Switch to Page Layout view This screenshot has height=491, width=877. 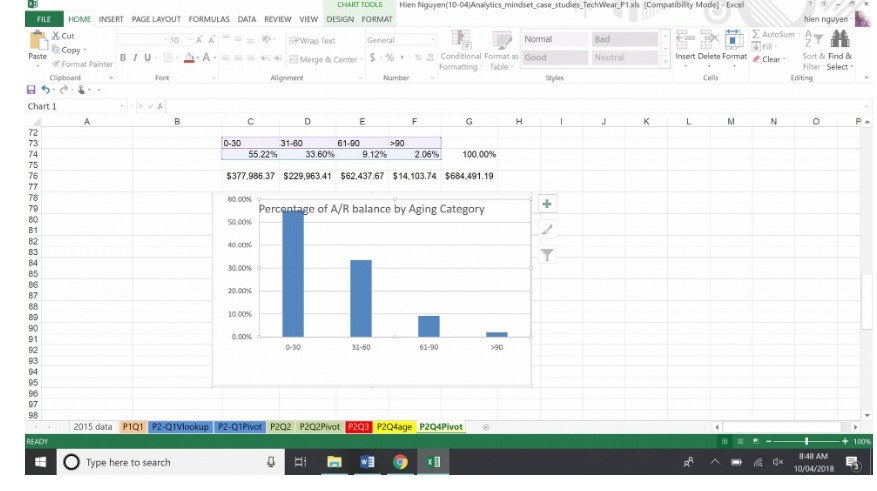point(740,441)
